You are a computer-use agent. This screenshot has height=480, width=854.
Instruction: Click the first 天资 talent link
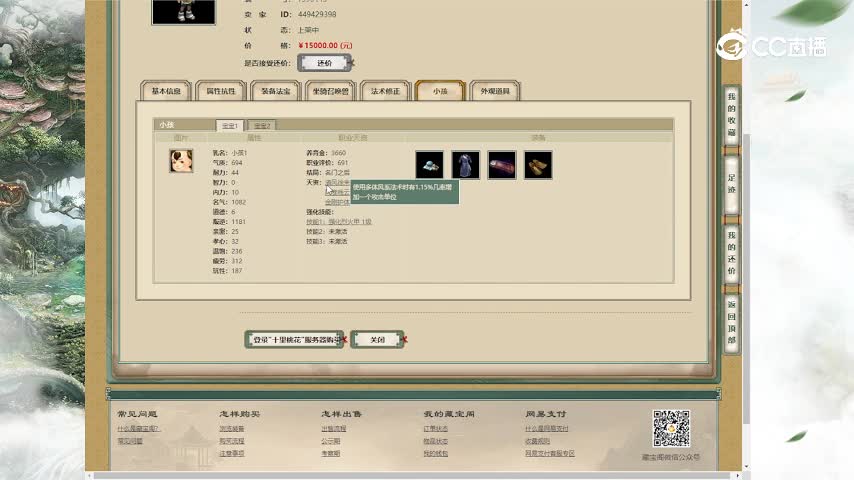pyautogui.click(x=337, y=183)
